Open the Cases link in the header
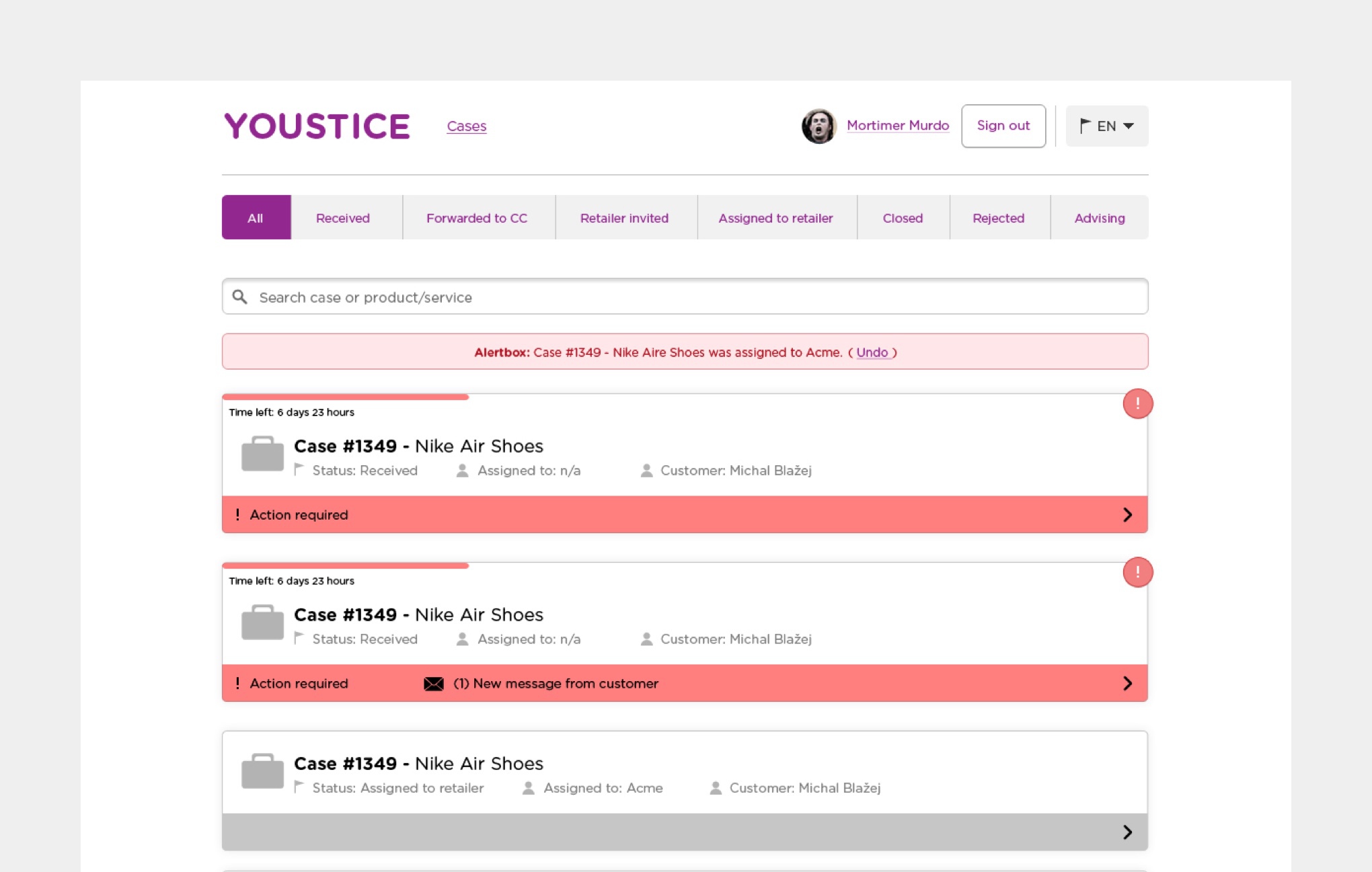This screenshot has height=872, width=1372. click(x=466, y=126)
